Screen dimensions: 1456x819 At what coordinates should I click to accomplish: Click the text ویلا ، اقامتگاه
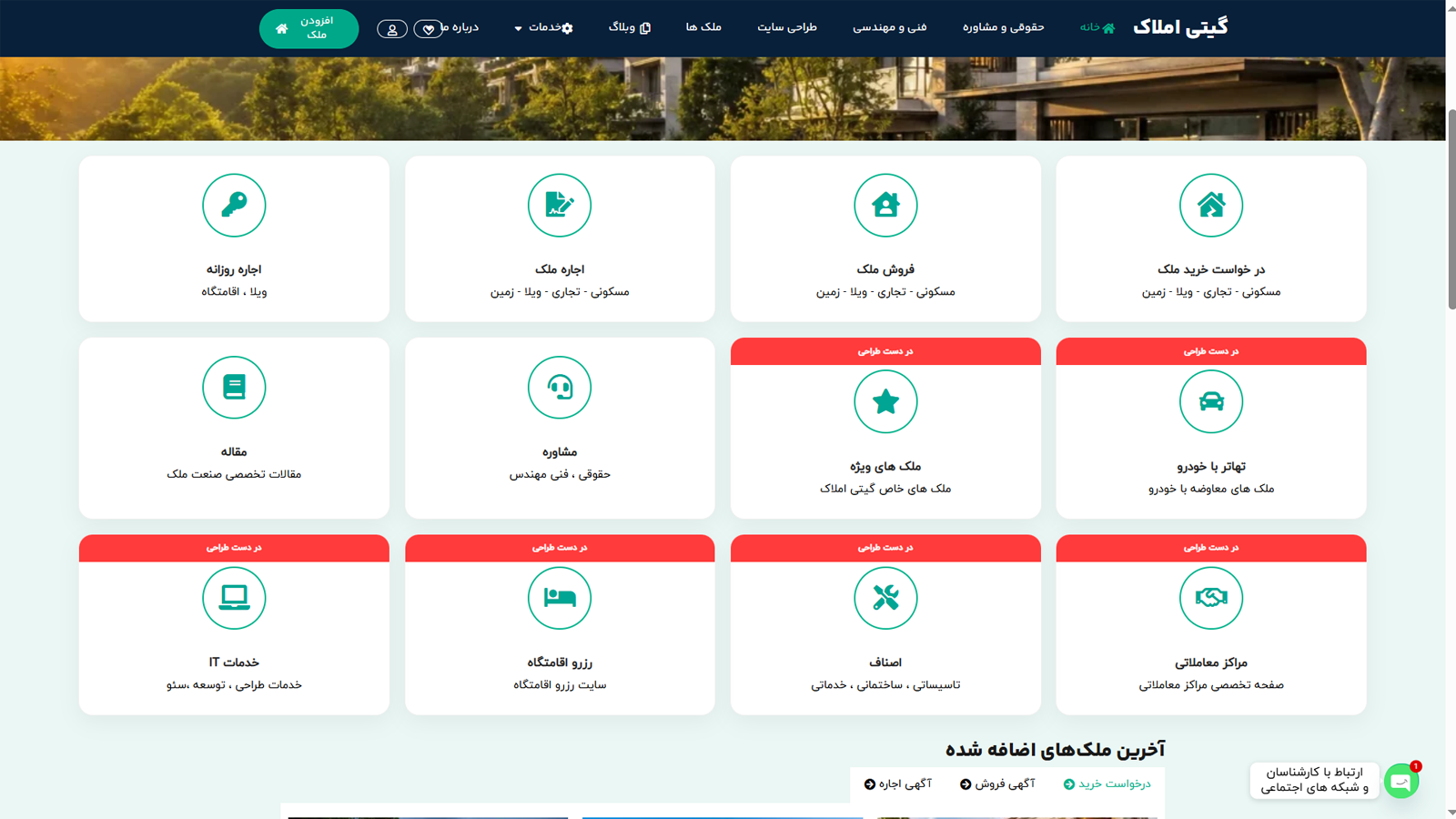pyautogui.click(x=234, y=292)
